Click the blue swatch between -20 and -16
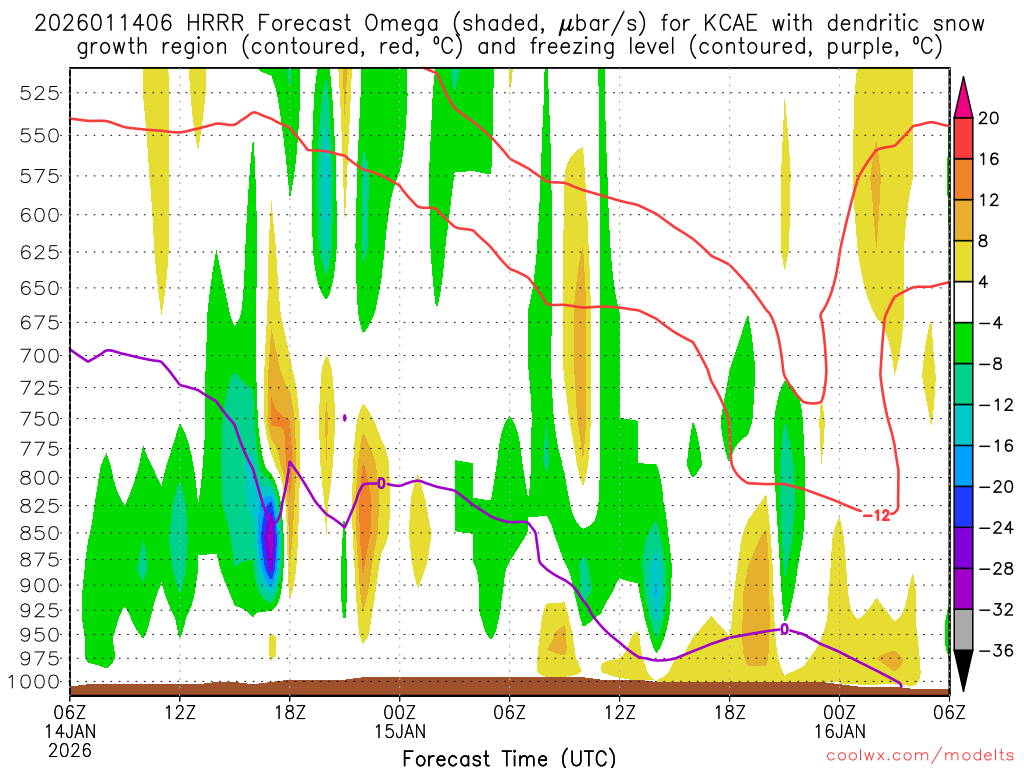This screenshot has width=1024, height=768. pyautogui.click(x=963, y=466)
